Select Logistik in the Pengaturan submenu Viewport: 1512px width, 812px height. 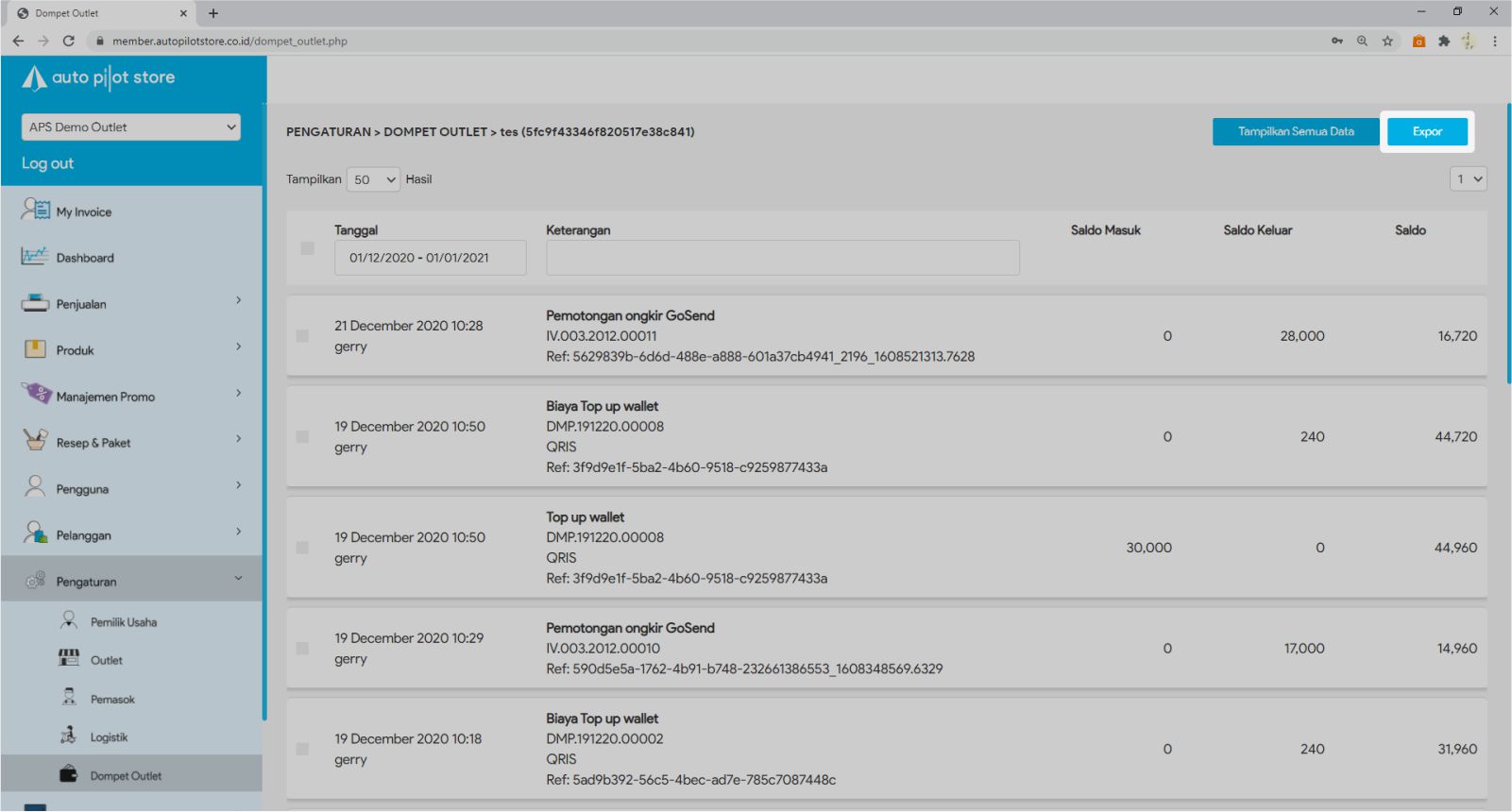(109, 737)
